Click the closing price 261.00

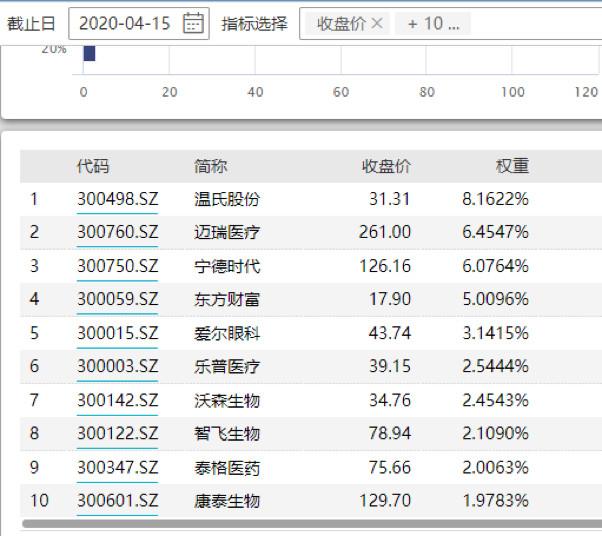pos(385,232)
